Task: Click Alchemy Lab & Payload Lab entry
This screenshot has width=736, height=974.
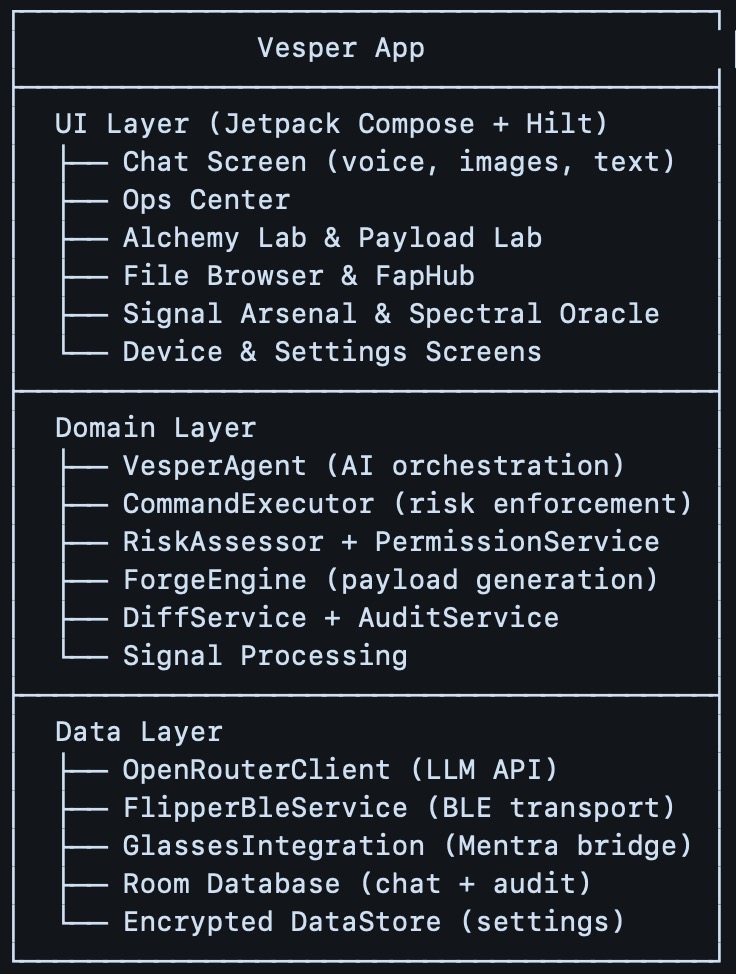Action: pos(332,238)
